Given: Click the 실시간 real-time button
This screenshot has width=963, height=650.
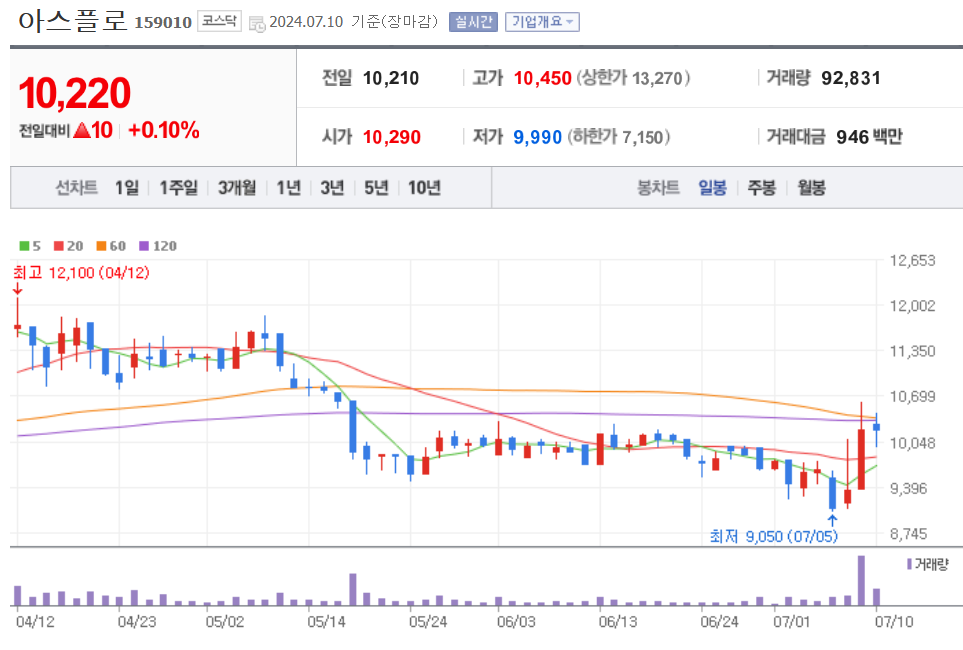Looking at the screenshot, I should 473,22.
